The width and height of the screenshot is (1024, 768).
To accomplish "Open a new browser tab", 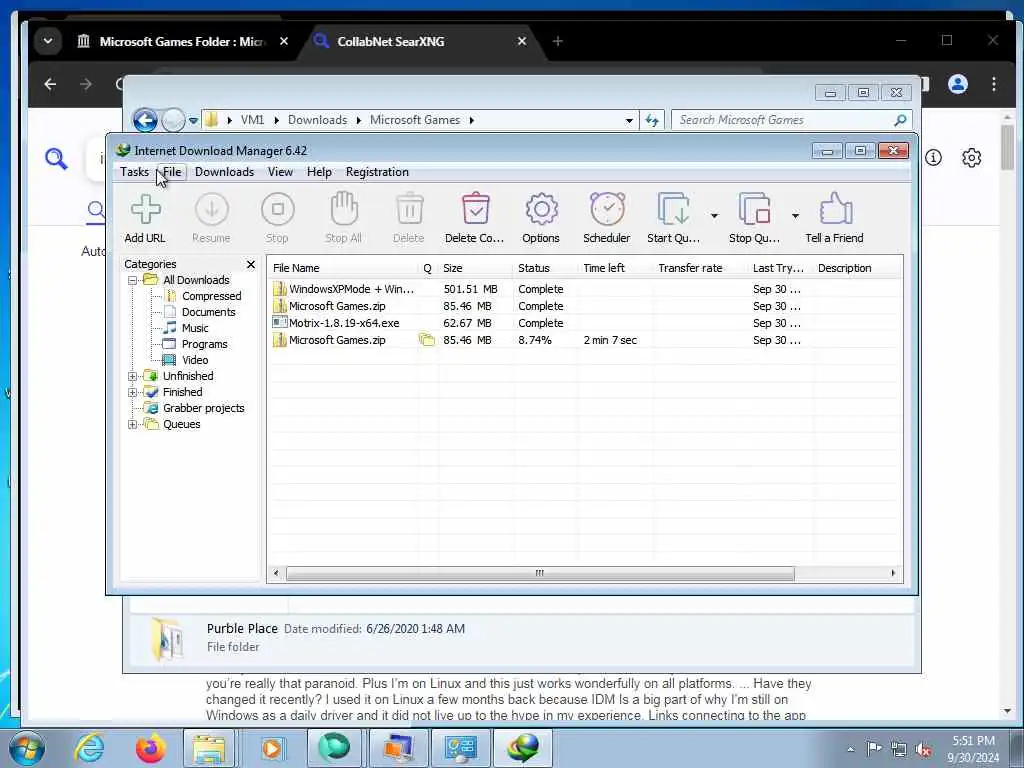I will tap(558, 41).
